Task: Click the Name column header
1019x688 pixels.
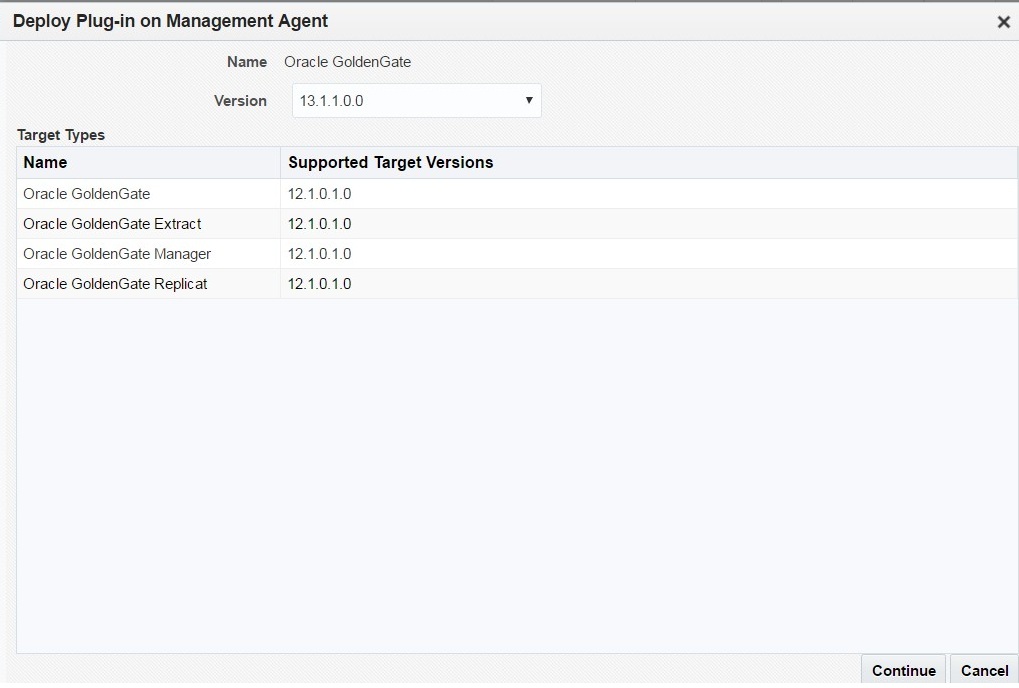Action: pos(46,163)
